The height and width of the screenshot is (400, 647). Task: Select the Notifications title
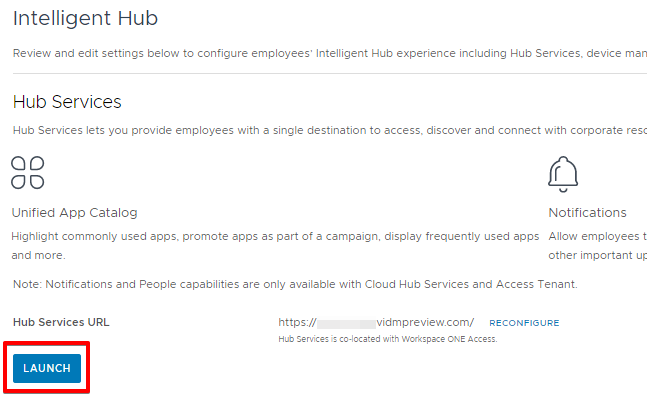(587, 213)
